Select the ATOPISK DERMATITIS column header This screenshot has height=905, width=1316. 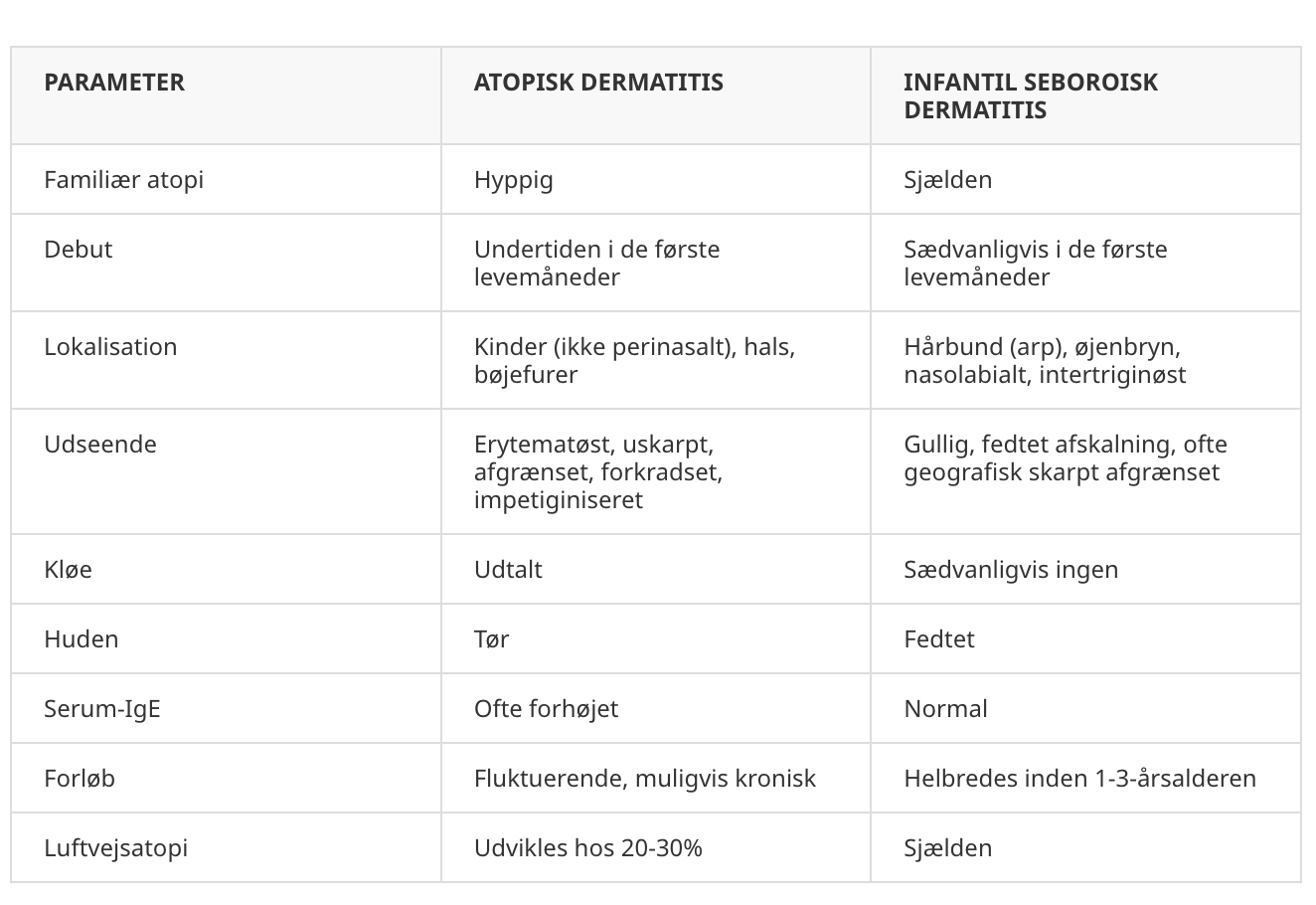[x=598, y=82]
